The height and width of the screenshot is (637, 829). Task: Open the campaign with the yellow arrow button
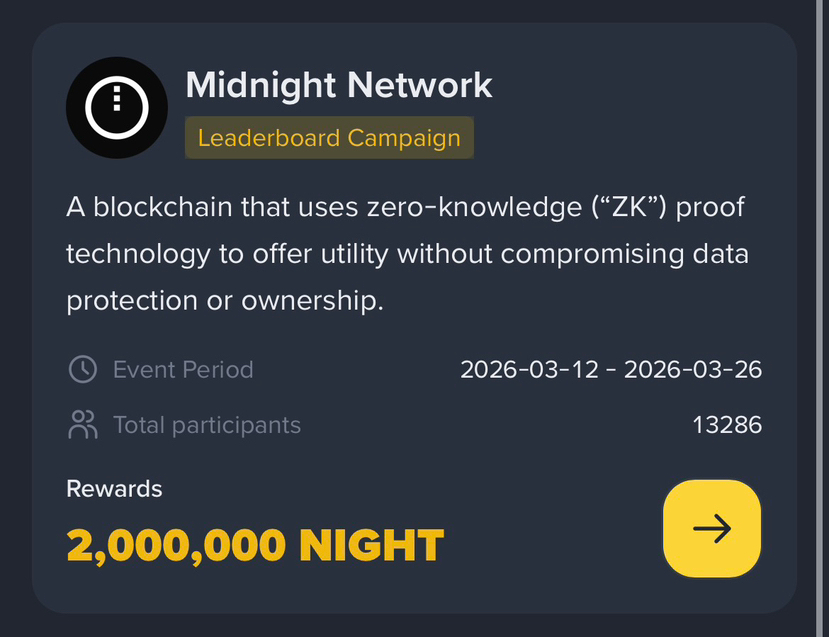[712, 528]
